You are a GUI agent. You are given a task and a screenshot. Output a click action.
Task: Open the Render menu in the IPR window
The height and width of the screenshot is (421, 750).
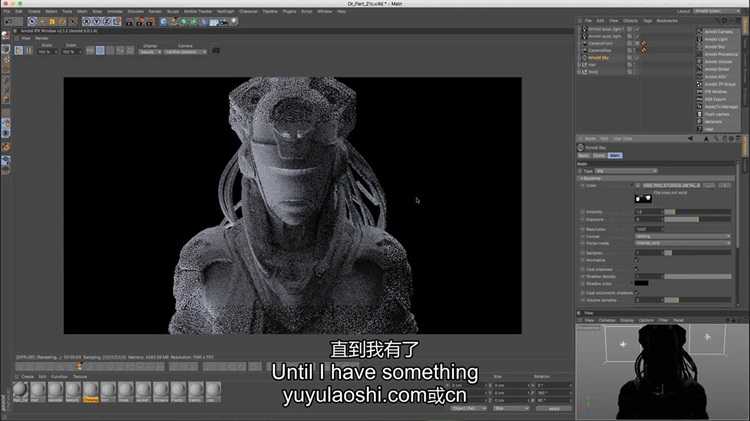click(42, 38)
